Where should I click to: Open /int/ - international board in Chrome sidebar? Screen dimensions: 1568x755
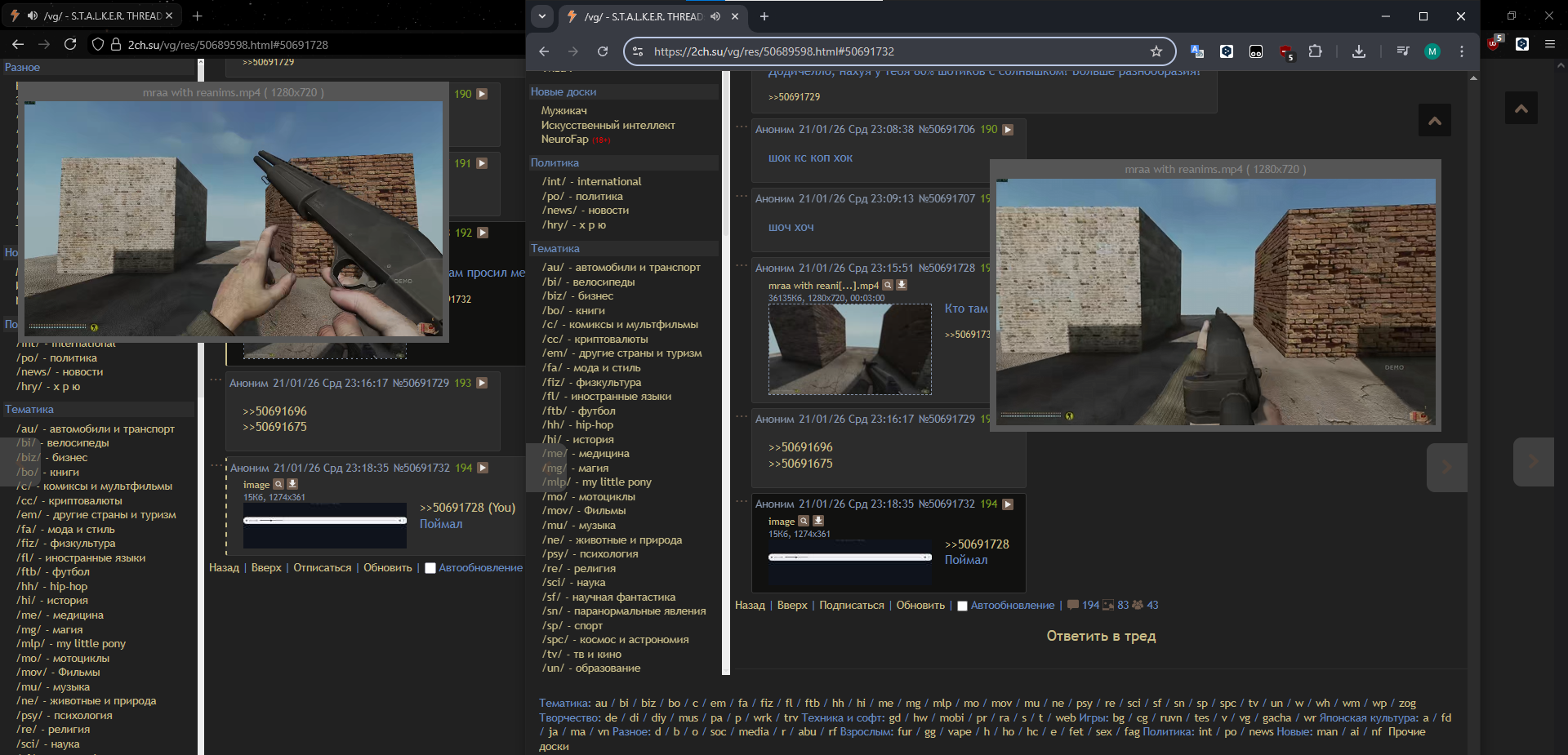coord(591,181)
